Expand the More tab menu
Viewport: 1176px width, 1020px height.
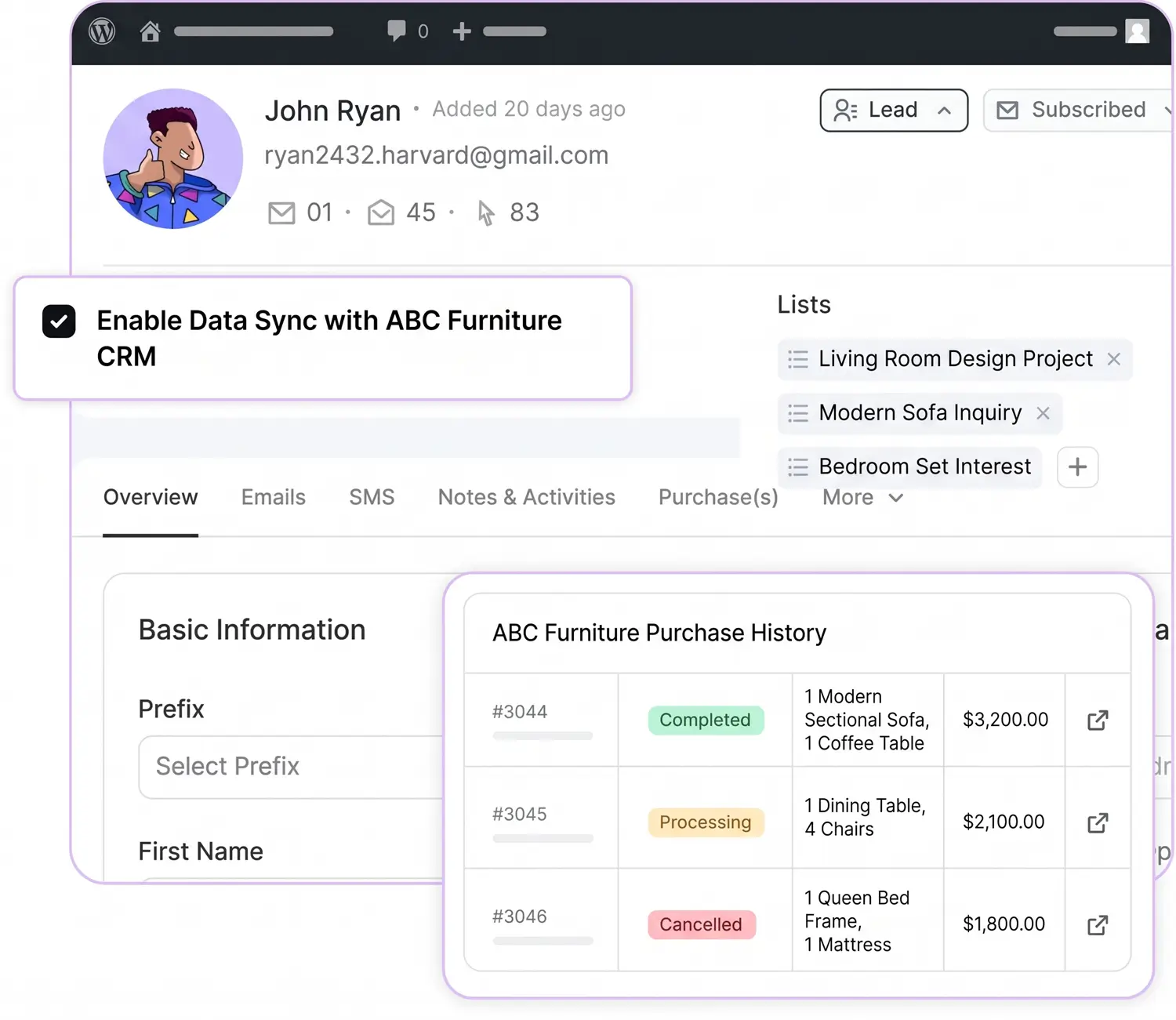(862, 498)
